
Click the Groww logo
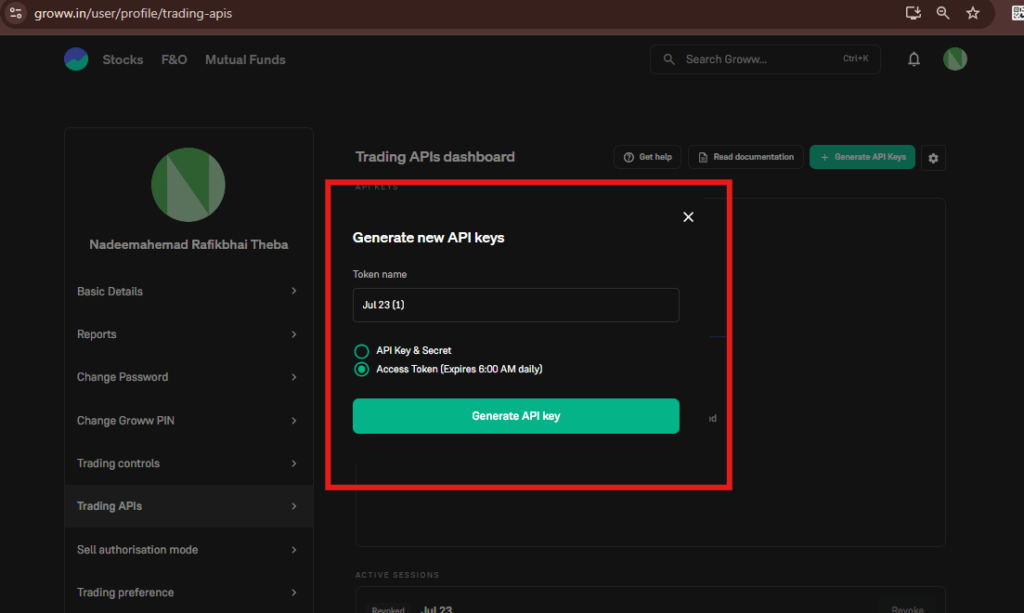point(76,59)
